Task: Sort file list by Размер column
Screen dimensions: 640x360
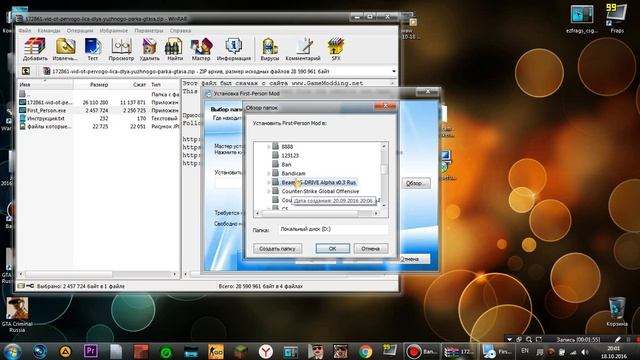Action: coord(92,84)
